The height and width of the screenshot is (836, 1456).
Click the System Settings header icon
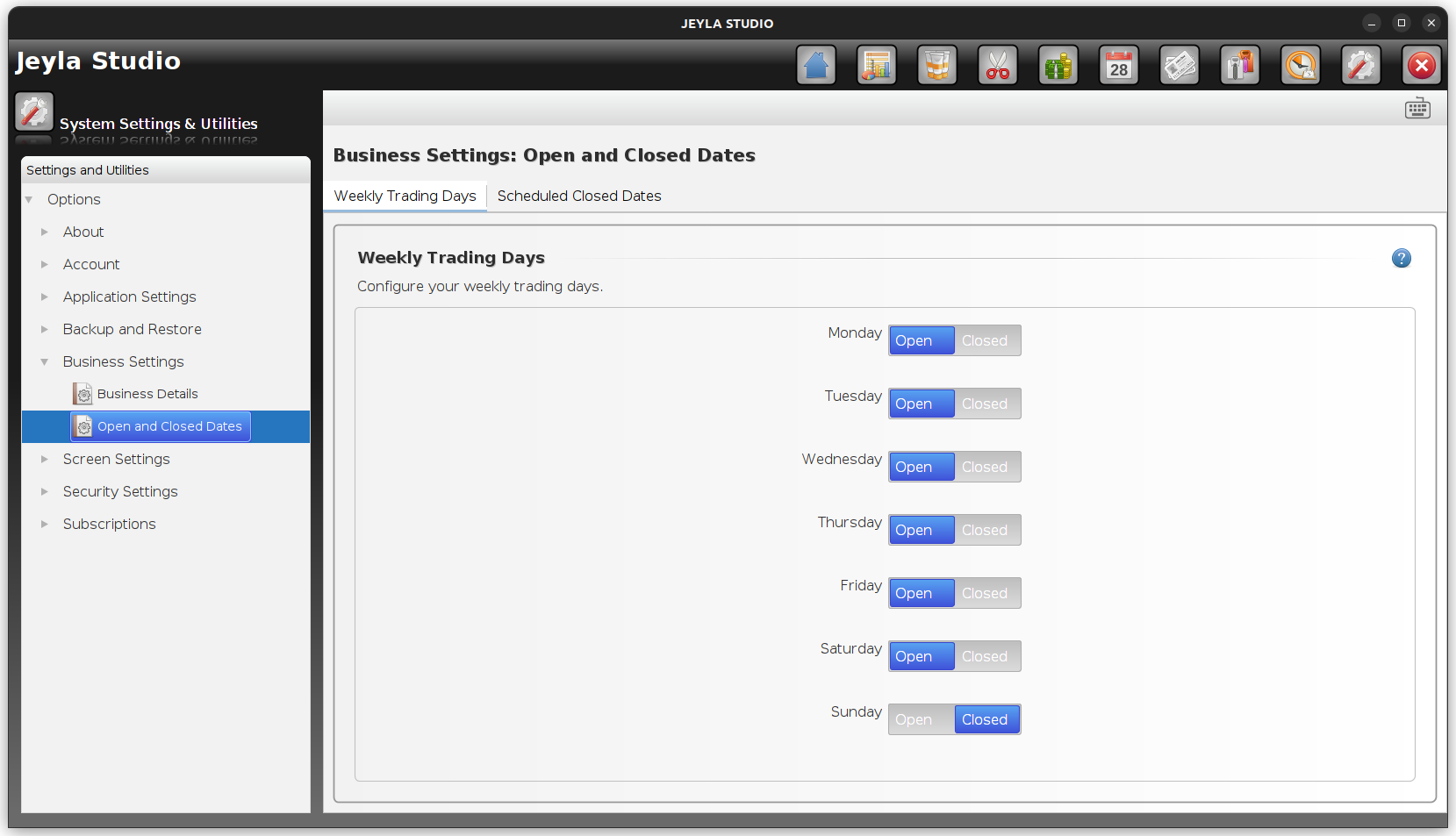coord(34,111)
